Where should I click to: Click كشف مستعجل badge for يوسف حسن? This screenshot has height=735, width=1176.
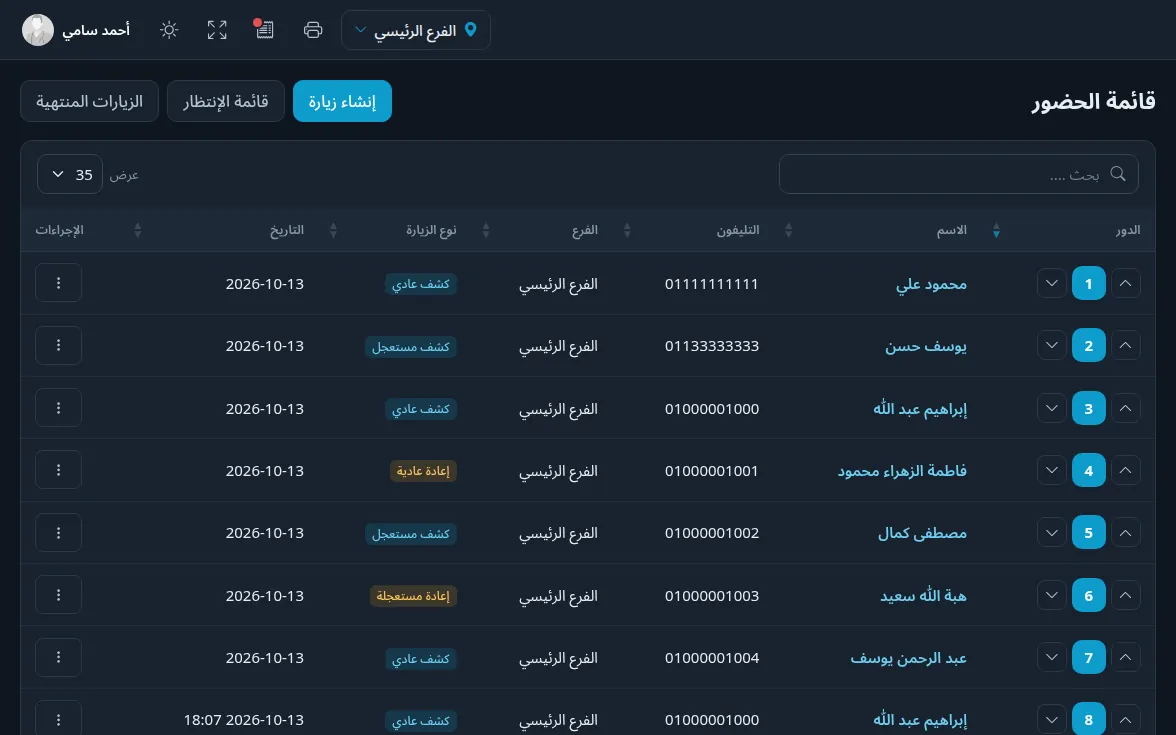click(411, 346)
